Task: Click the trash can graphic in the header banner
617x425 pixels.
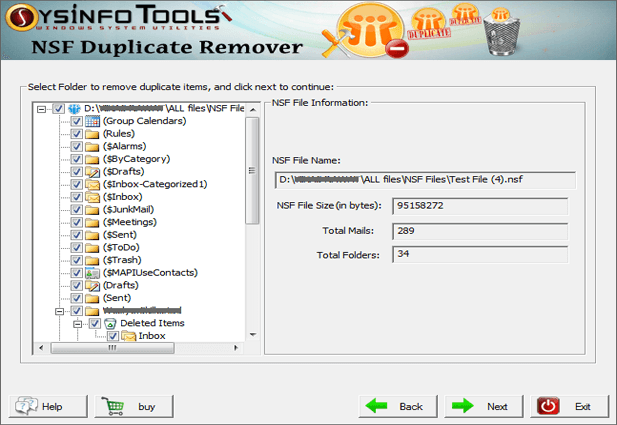Action: click(501, 31)
